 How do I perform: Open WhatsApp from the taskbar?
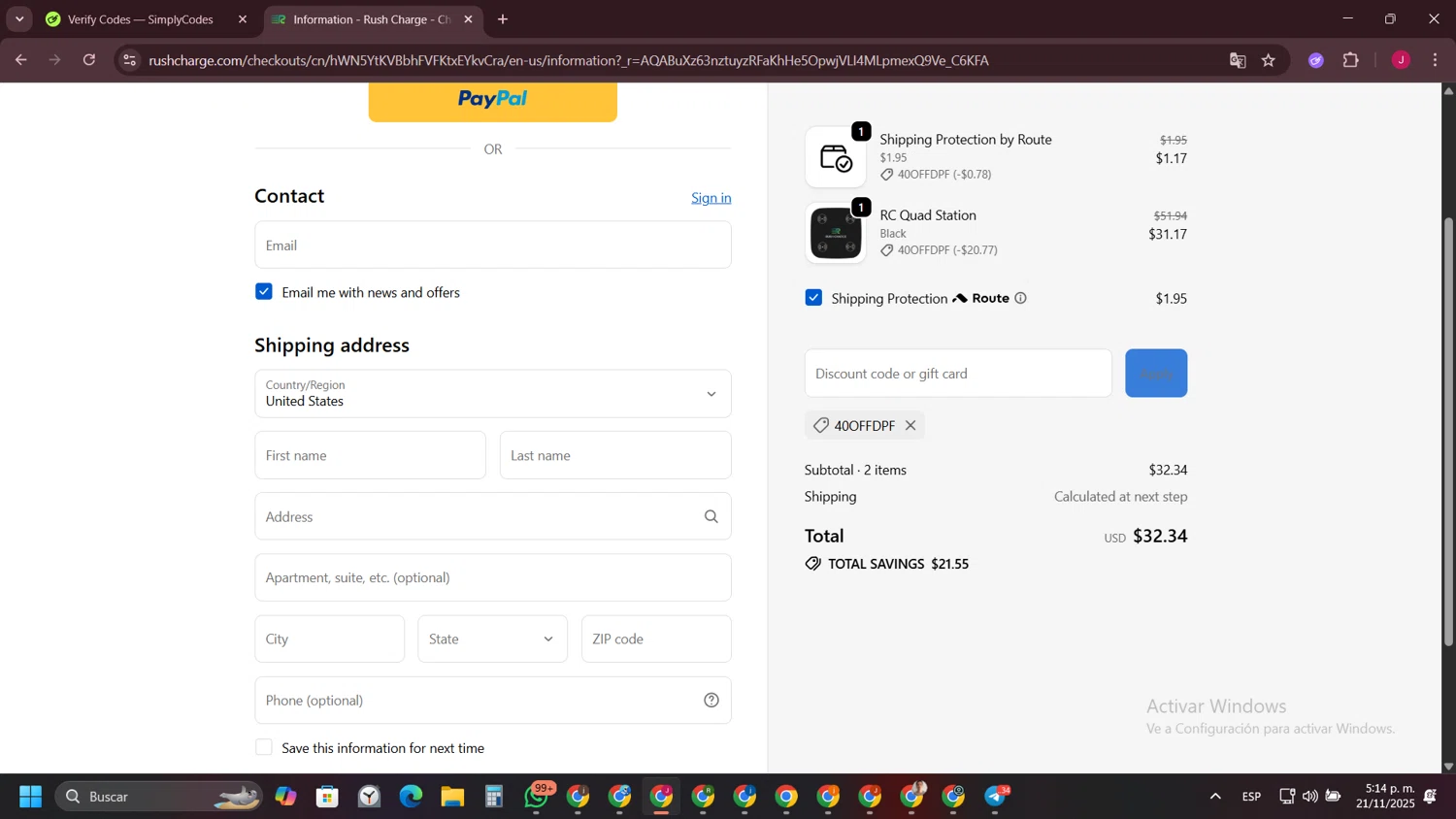coord(537,797)
